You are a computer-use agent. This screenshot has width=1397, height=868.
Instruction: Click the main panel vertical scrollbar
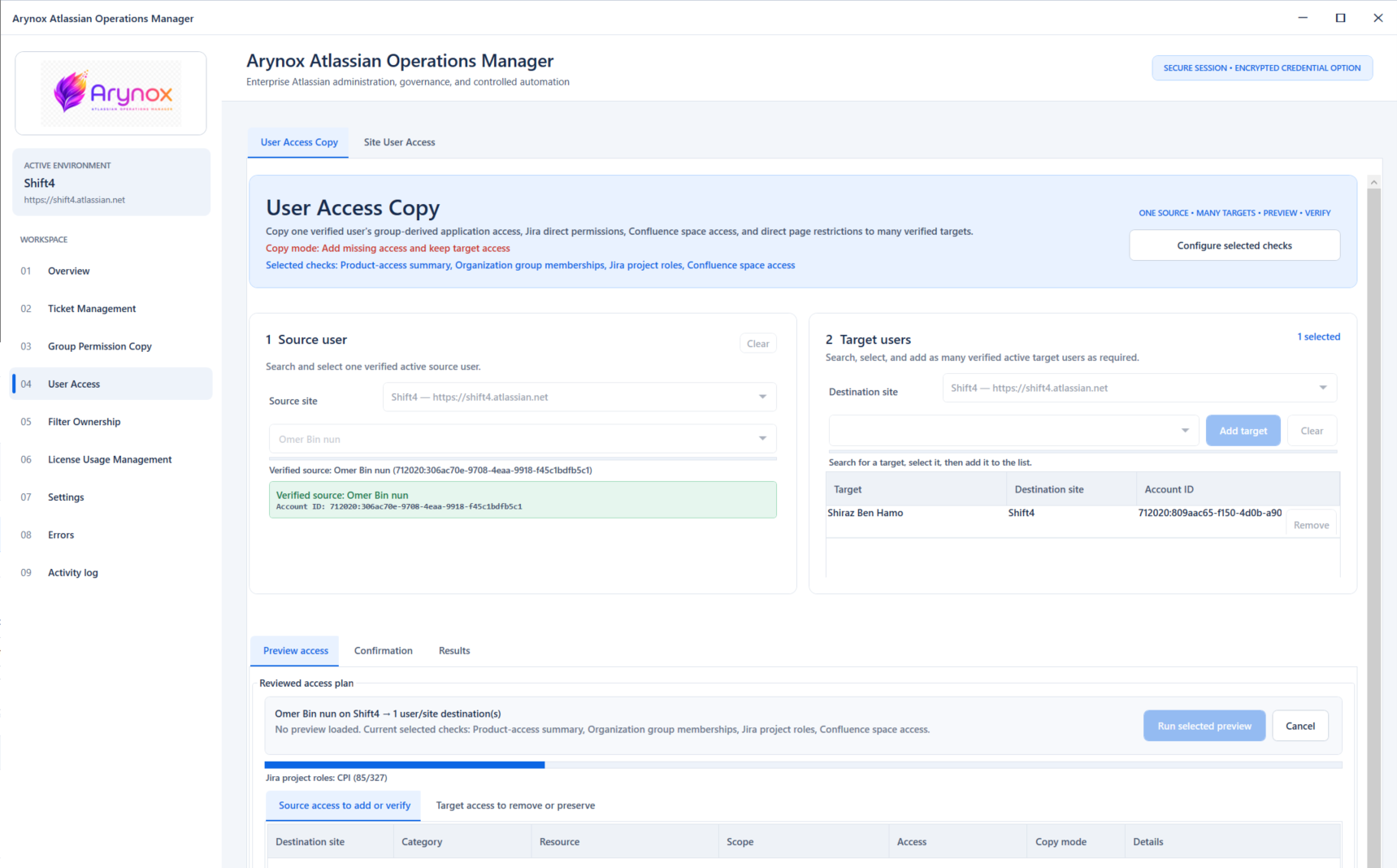(1374, 528)
